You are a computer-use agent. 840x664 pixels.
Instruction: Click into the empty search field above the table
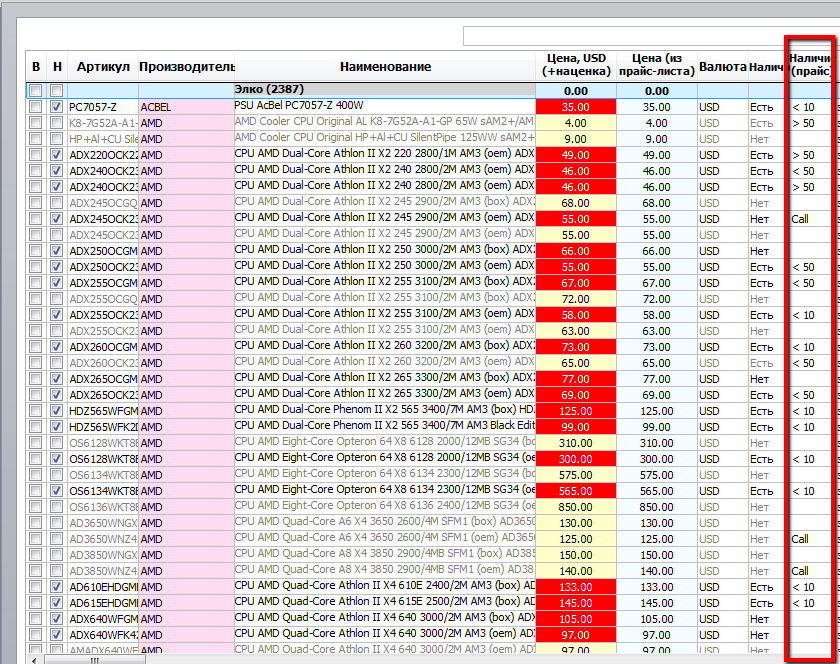651,36
